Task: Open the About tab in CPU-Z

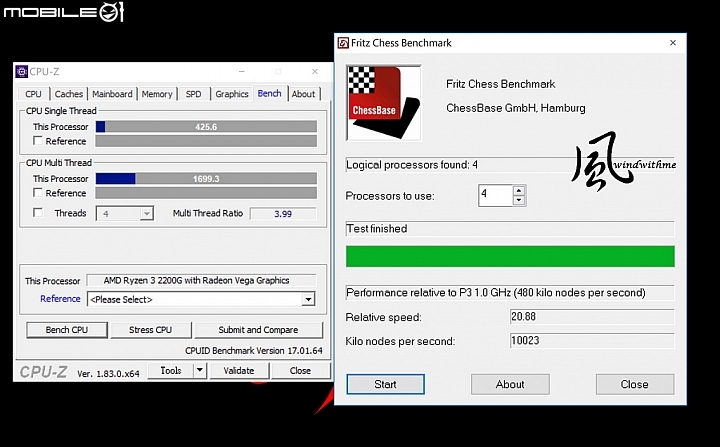Action: (x=303, y=94)
